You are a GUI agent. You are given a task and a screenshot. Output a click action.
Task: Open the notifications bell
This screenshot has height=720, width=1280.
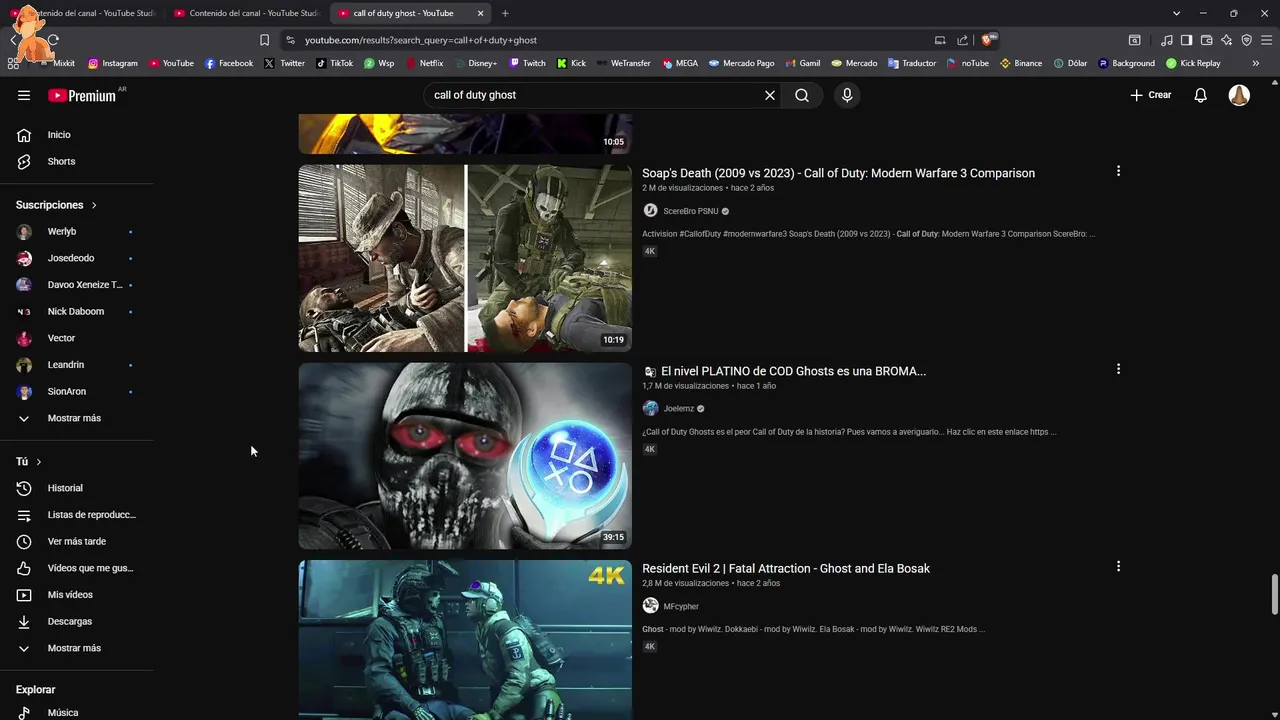click(1201, 95)
